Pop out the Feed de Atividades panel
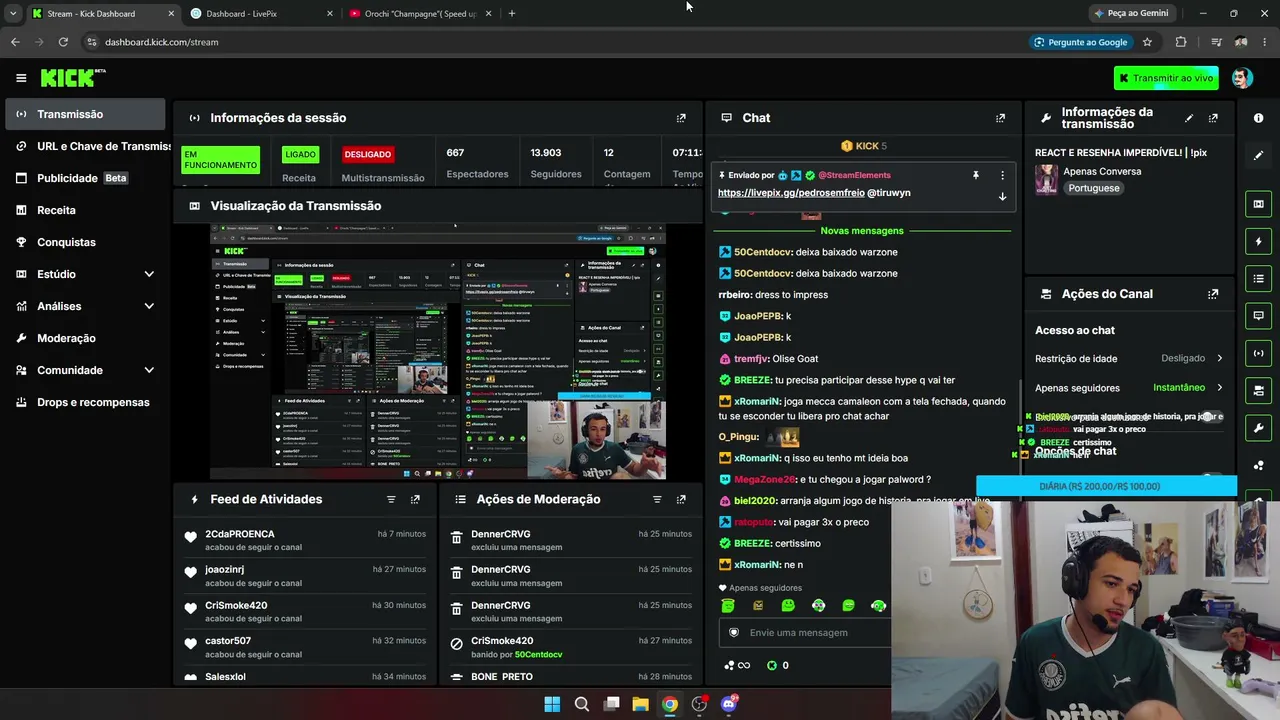This screenshot has height=720, width=1280. pos(415,499)
